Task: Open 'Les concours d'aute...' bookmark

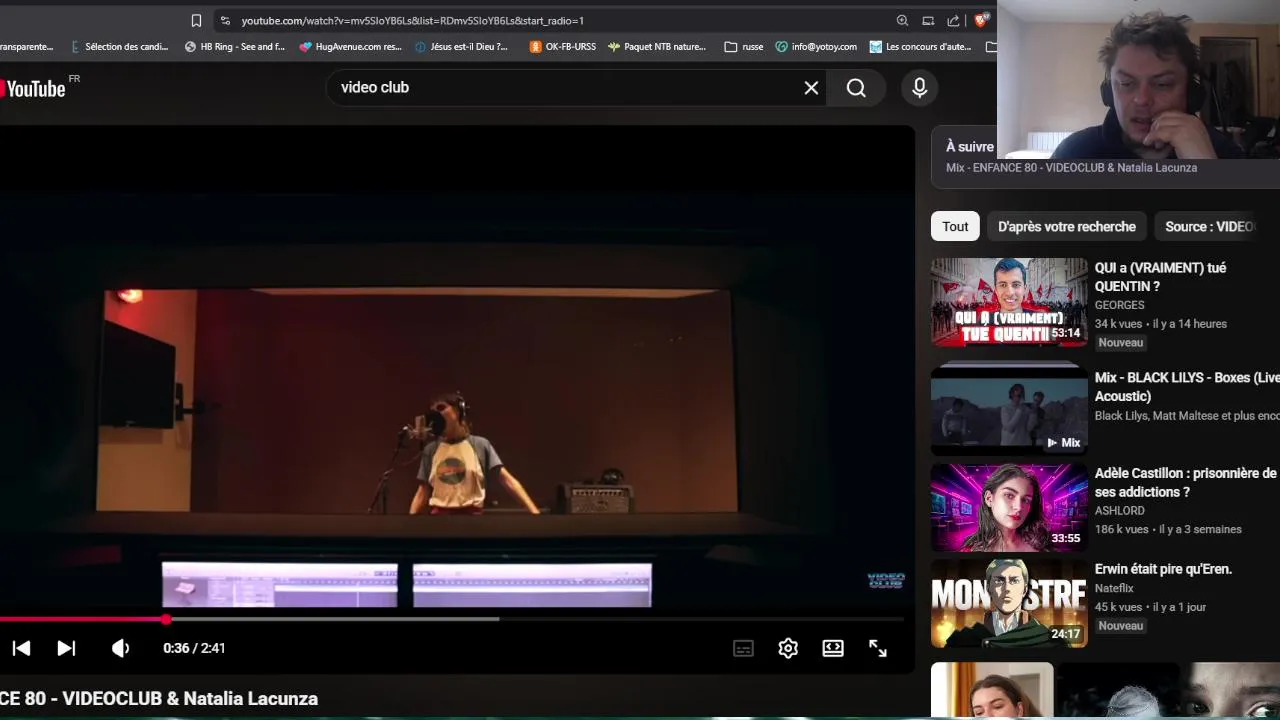Action: [x=920, y=46]
